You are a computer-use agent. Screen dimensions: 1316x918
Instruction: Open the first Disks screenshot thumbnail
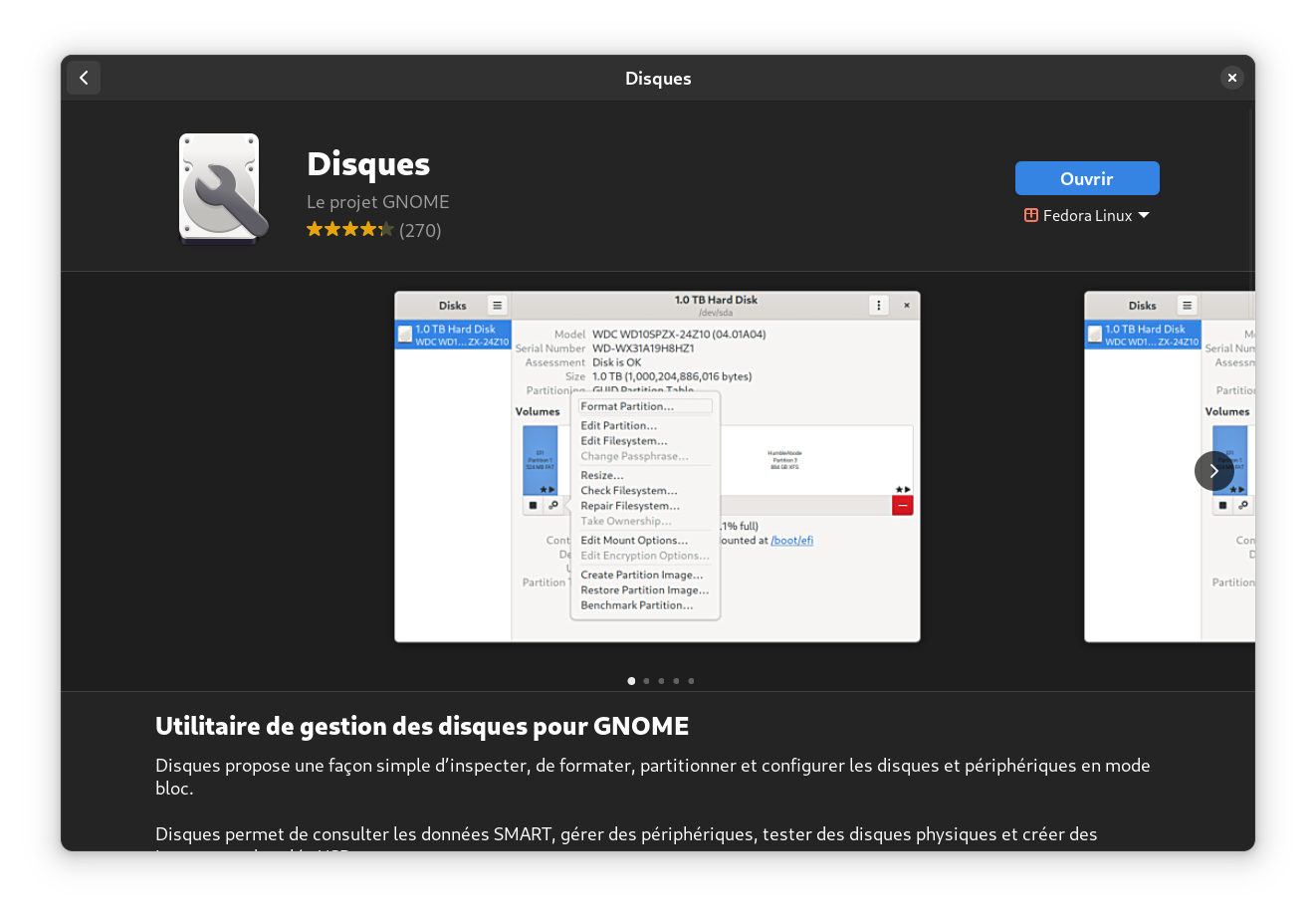pyautogui.click(x=657, y=467)
